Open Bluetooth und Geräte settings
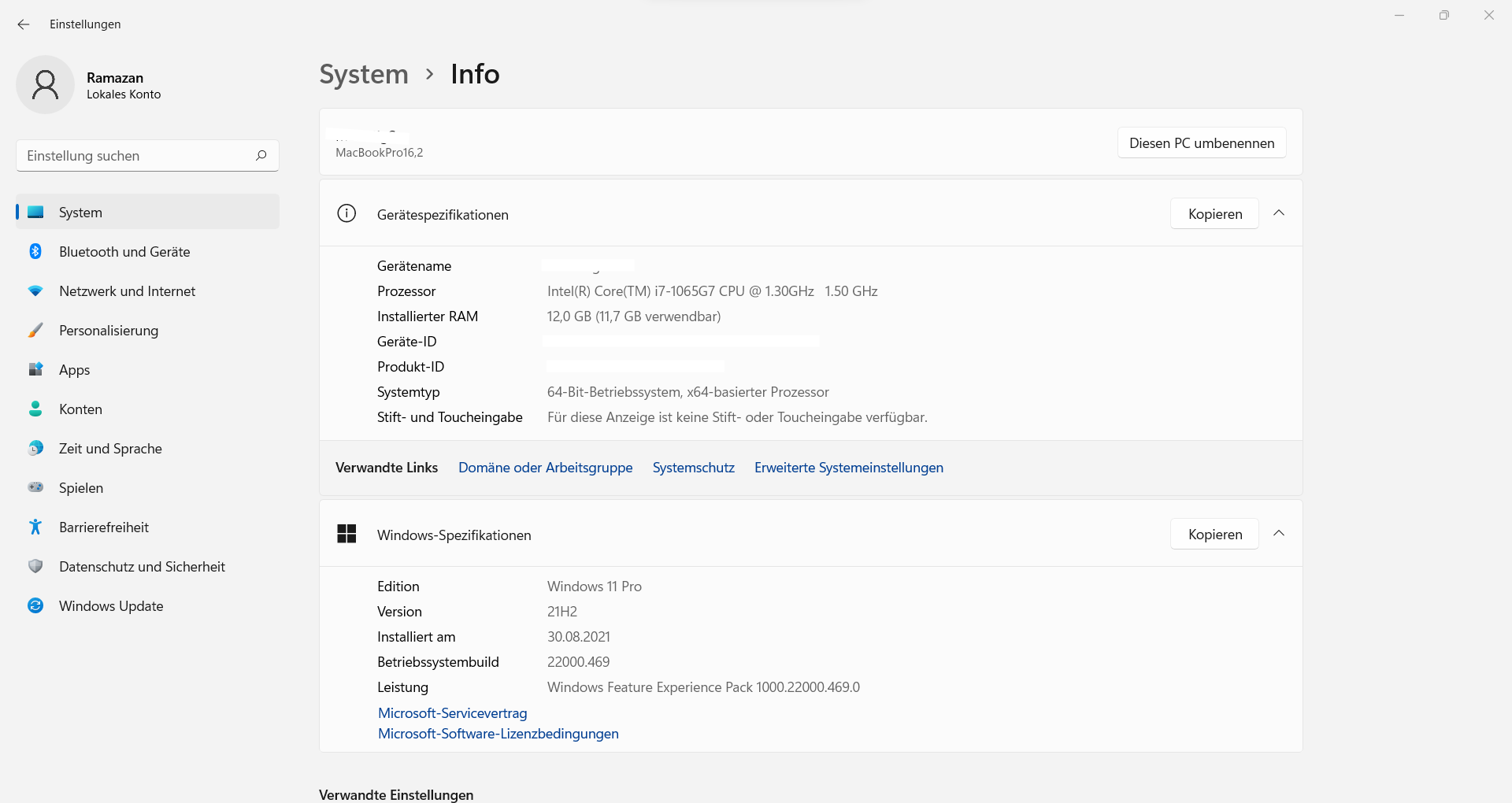The width and height of the screenshot is (1512, 803). click(x=148, y=251)
